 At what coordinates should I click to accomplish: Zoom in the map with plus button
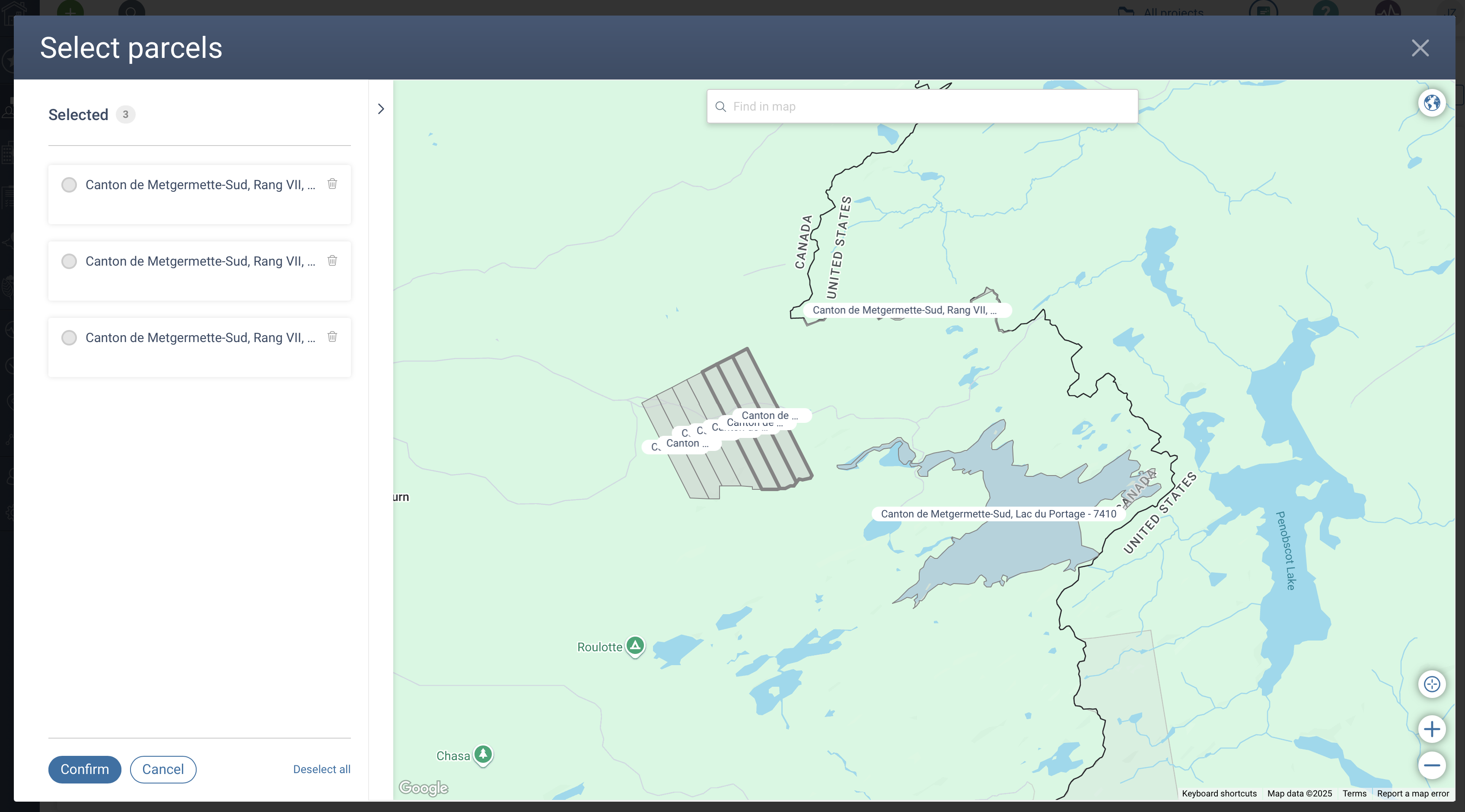pyautogui.click(x=1431, y=729)
